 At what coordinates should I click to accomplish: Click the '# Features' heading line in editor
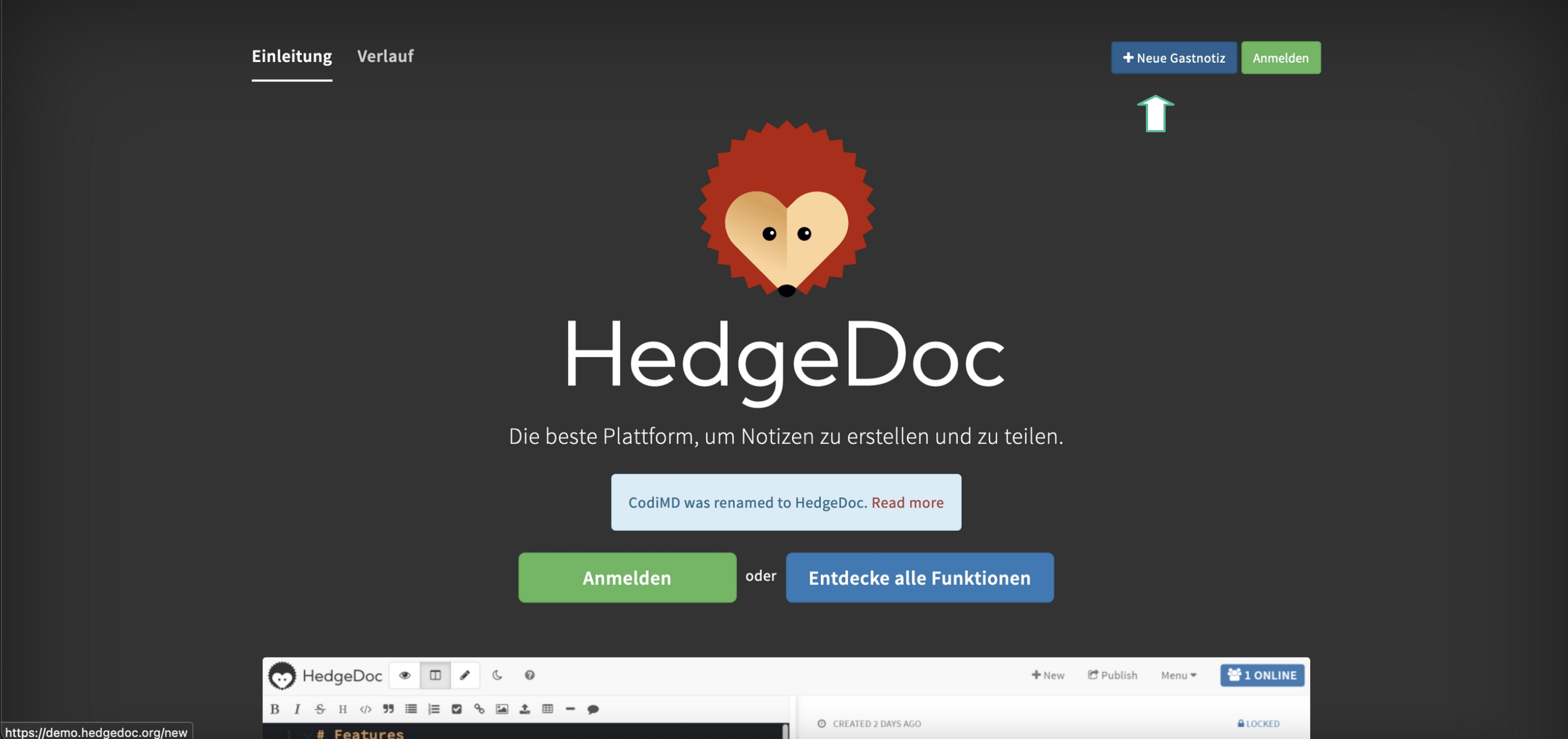[x=360, y=734]
